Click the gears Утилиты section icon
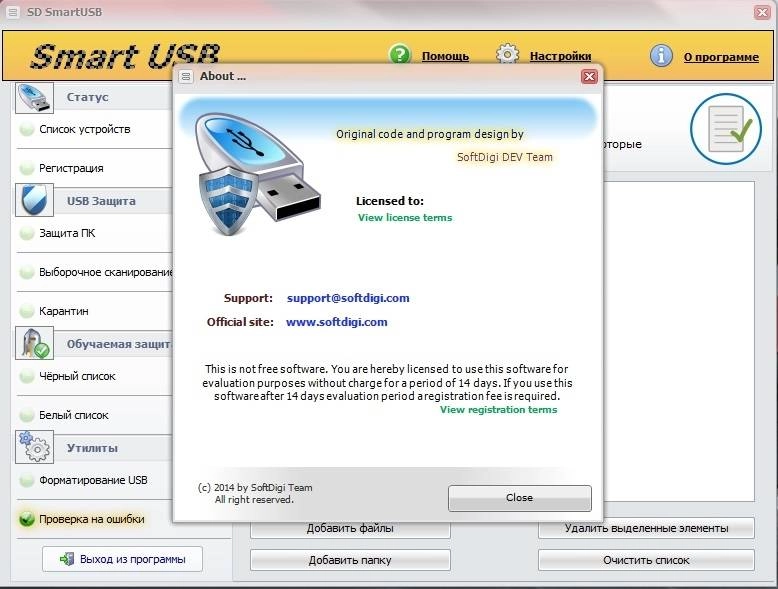The image size is (778, 589). coord(34,447)
